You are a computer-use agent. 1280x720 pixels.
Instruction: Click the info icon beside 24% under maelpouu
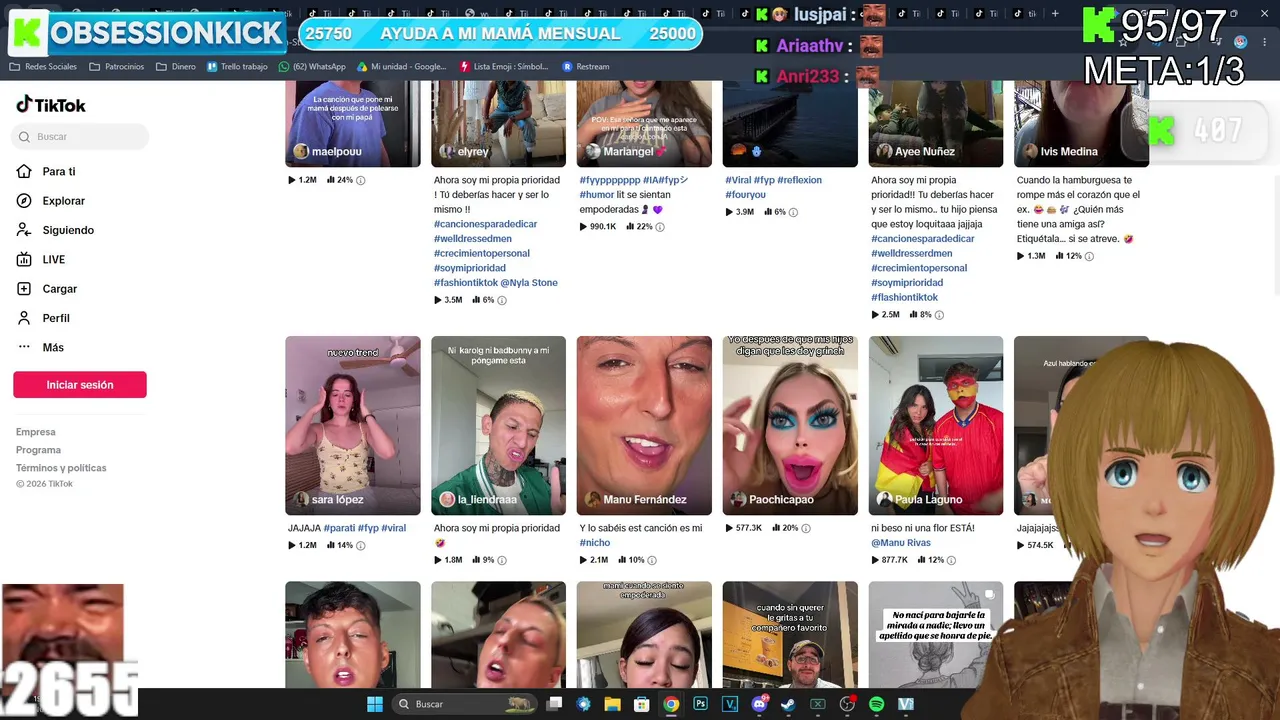tap(361, 180)
